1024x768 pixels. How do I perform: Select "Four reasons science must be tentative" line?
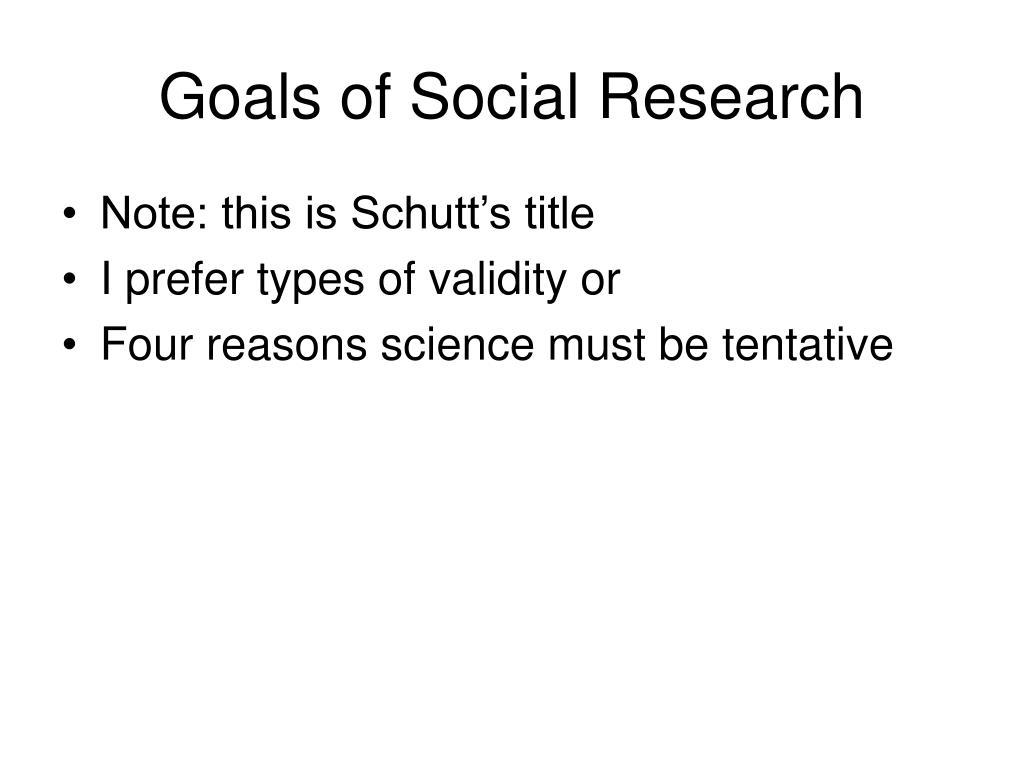(496, 344)
